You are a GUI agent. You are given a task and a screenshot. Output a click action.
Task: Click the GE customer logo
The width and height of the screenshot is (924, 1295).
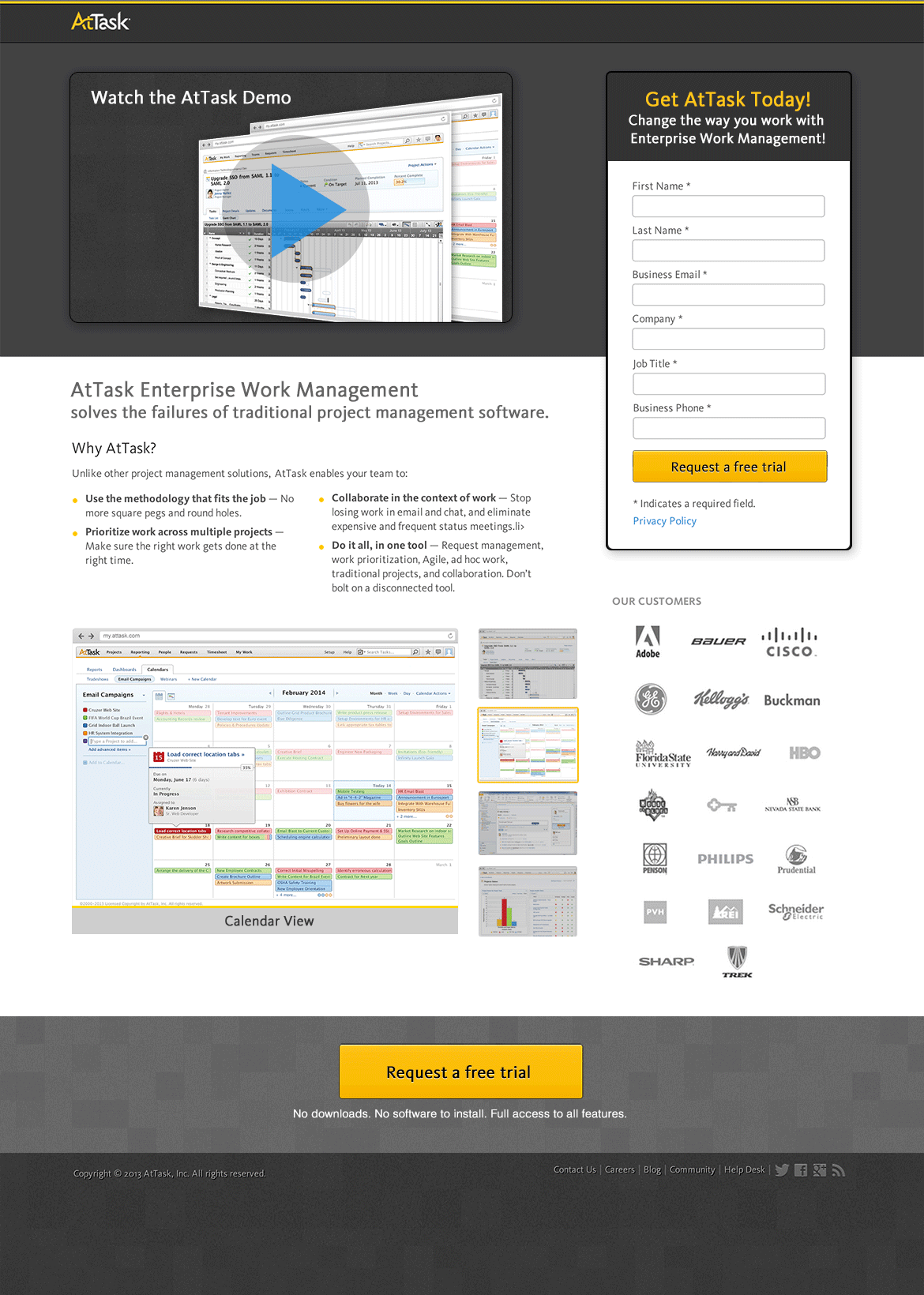(651, 699)
